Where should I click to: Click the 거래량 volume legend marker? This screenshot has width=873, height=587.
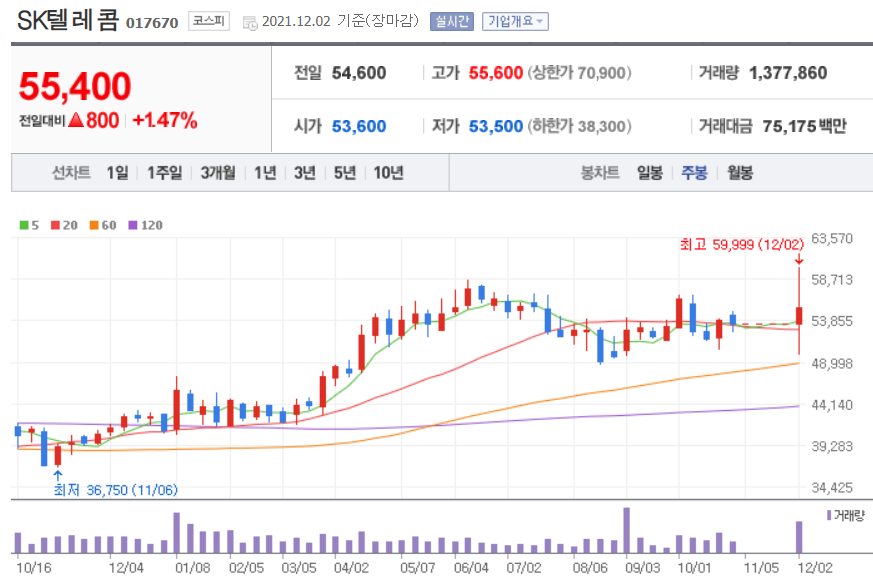[829, 515]
